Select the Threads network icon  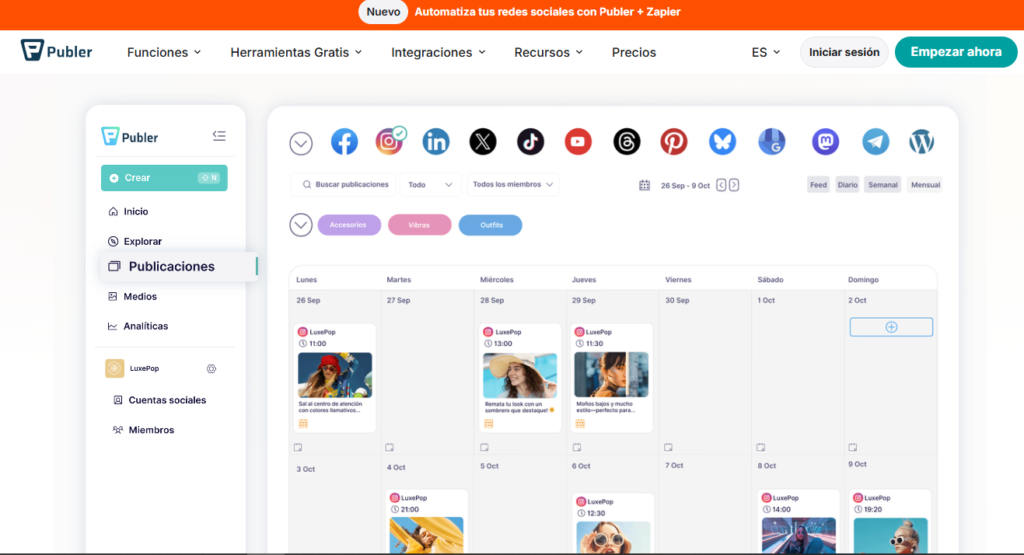[x=626, y=142]
